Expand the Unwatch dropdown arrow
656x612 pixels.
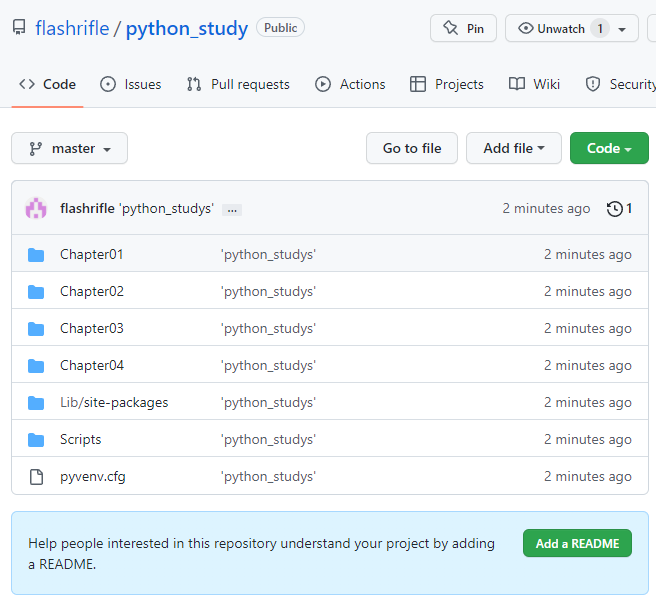622,29
